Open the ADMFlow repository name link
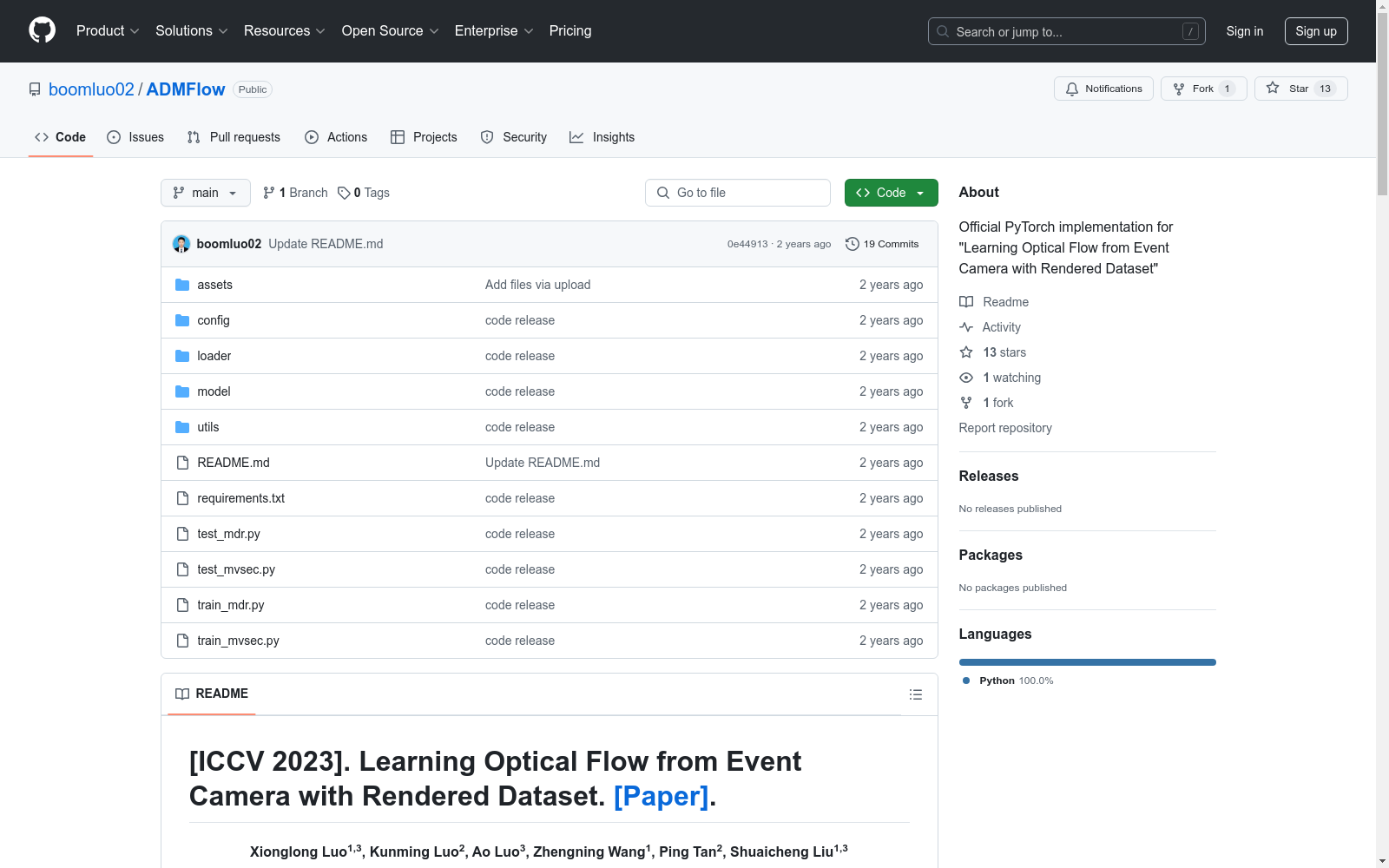The height and width of the screenshot is (868, 1389). click(x=186, y=89)
